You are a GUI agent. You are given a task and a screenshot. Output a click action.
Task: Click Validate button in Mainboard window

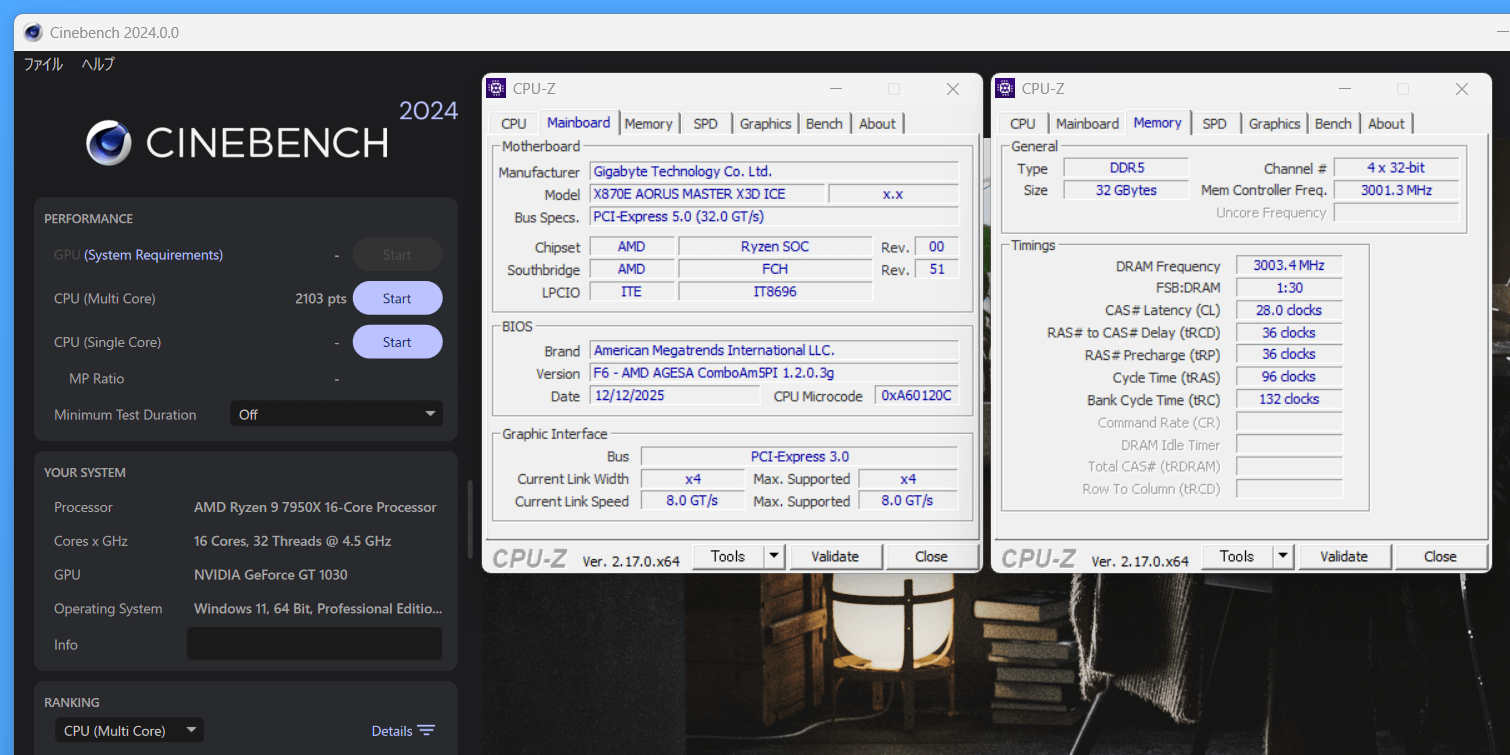[x=834, y=557]
